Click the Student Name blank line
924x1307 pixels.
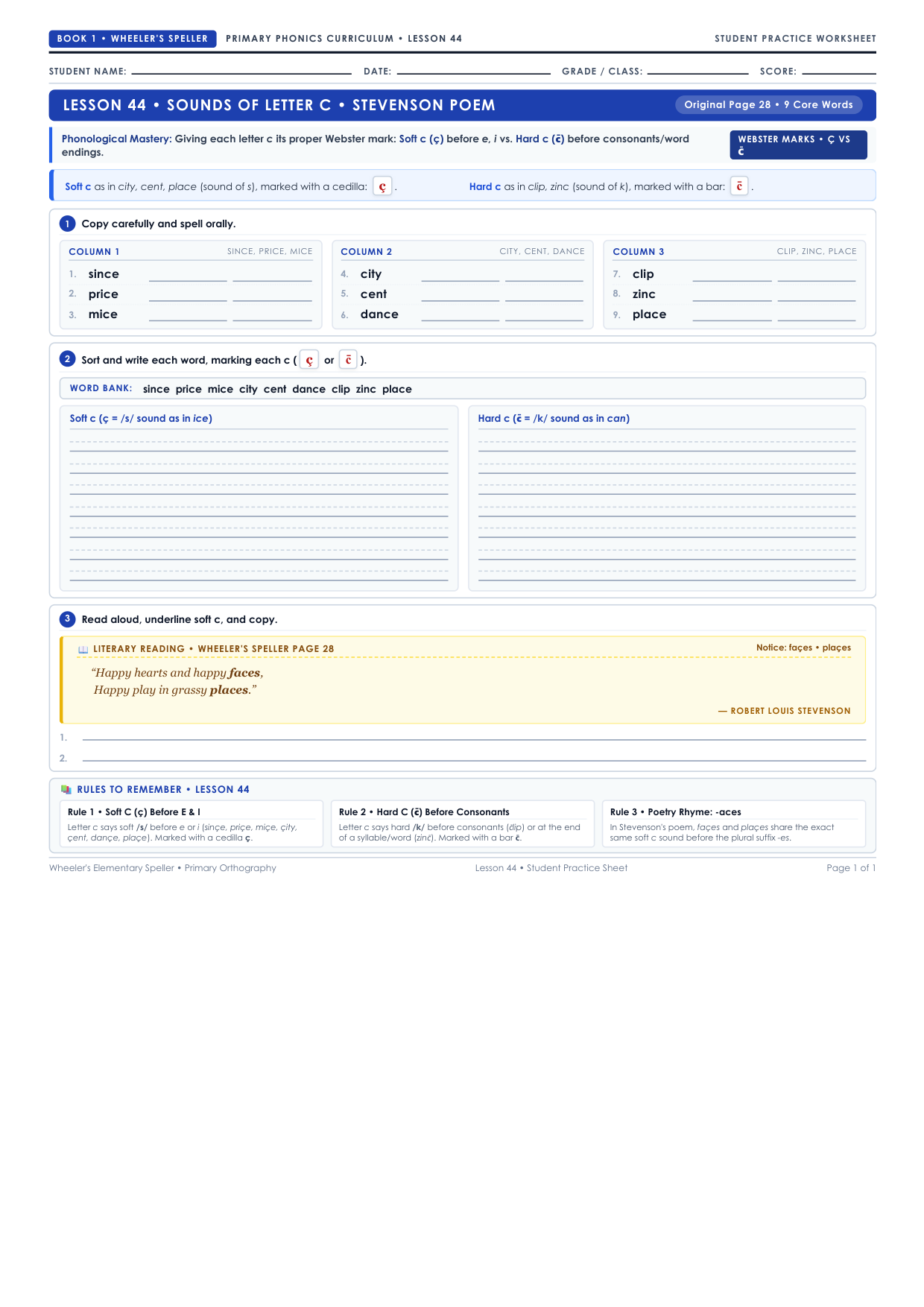click(x=241, y=72)
